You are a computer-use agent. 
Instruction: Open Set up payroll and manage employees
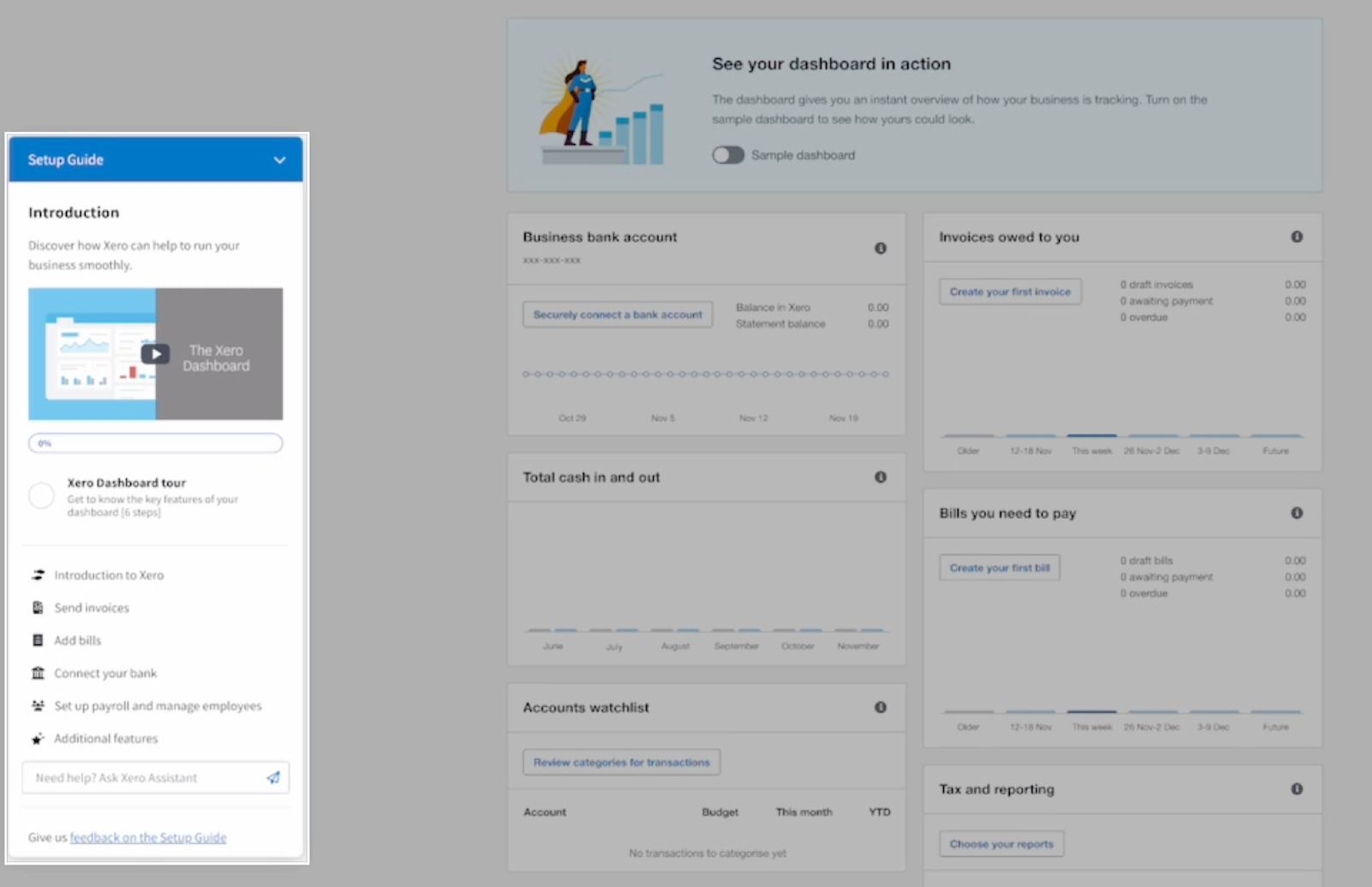(158, 706)
